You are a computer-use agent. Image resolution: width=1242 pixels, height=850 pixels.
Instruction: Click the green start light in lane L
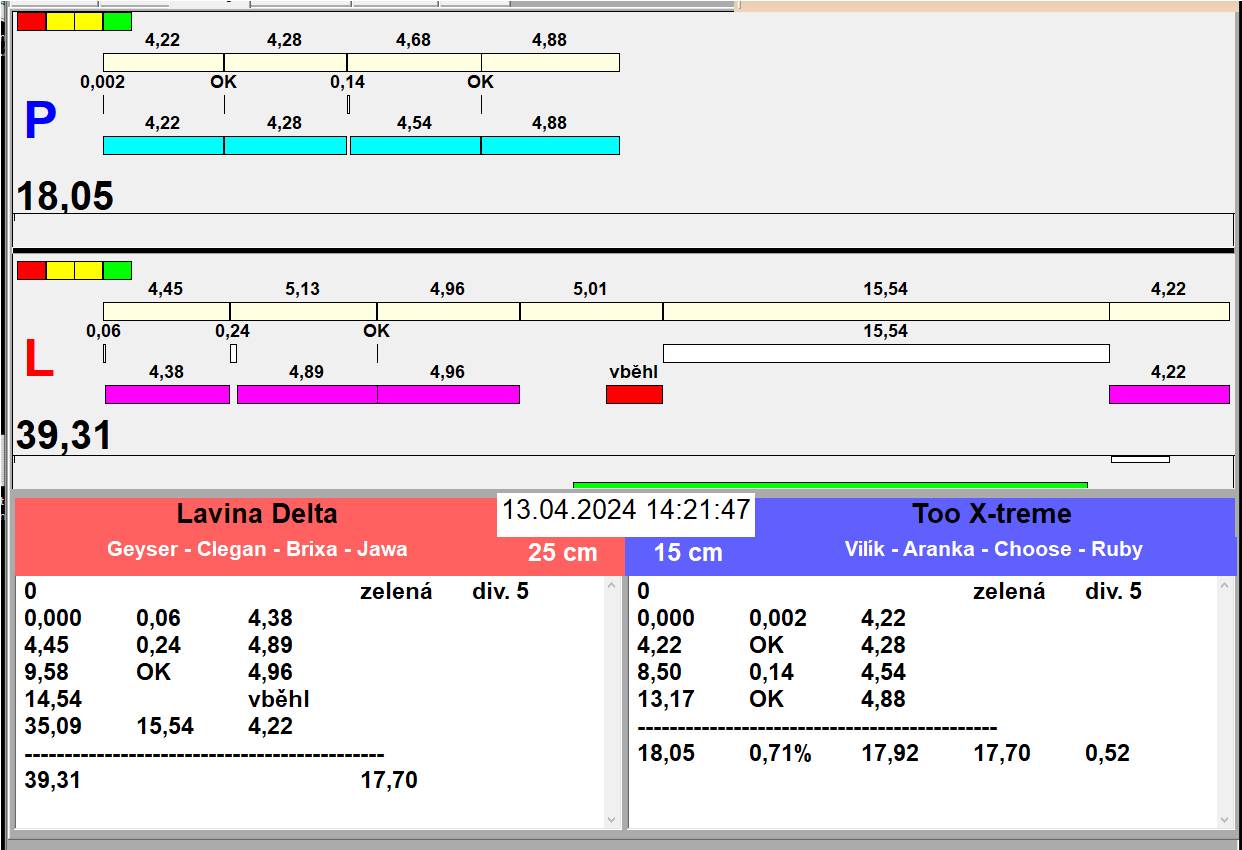pos(117,270)
